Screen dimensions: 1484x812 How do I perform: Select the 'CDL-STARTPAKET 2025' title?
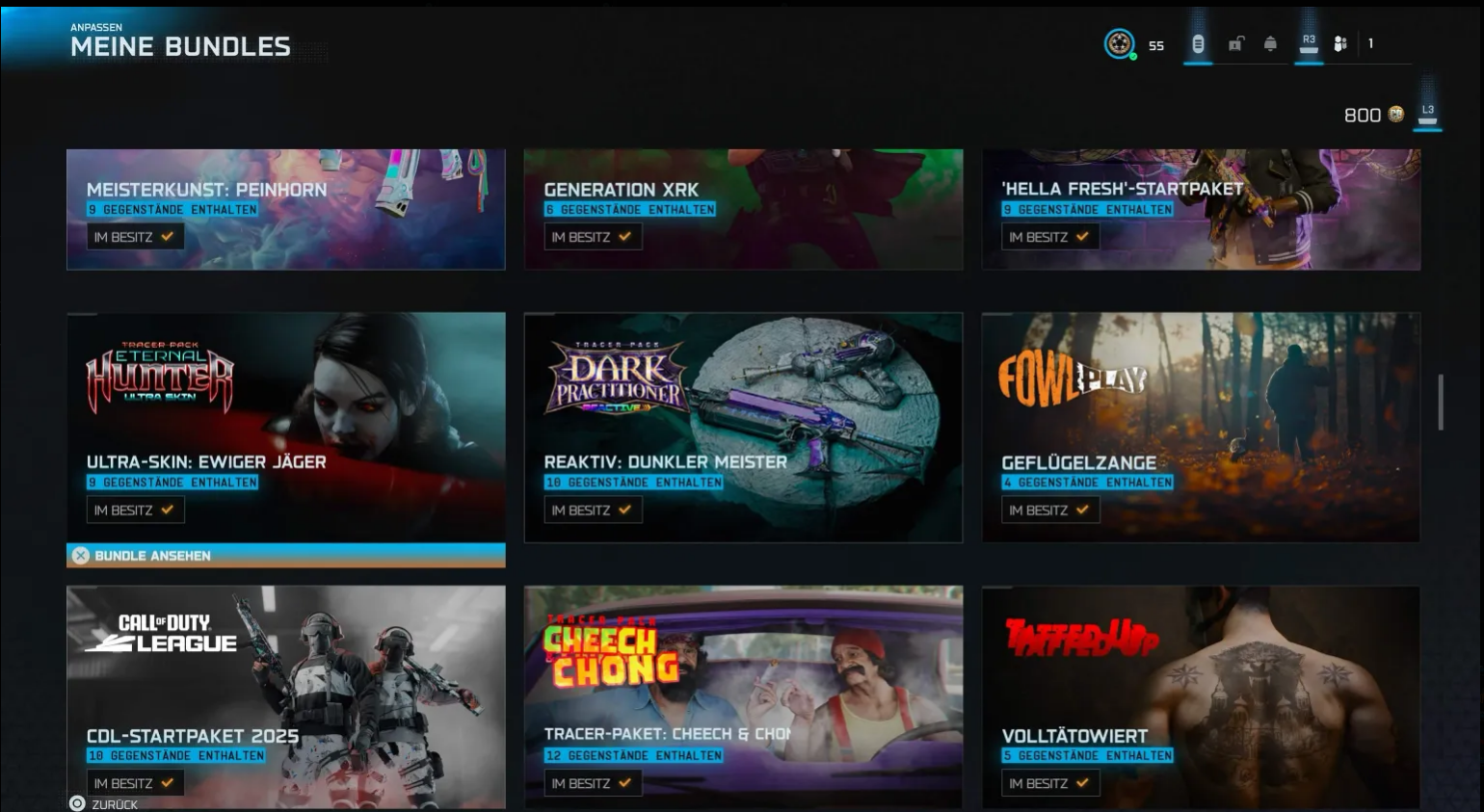coord(193,736)
